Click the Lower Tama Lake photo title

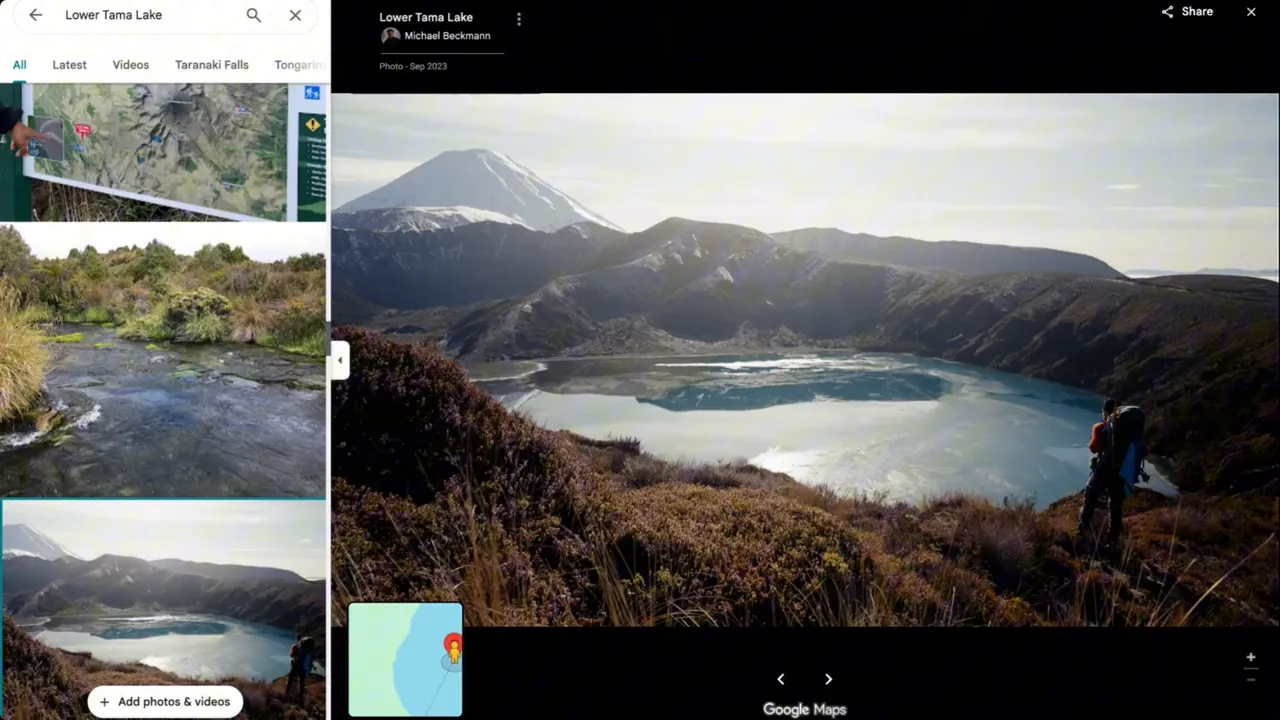(x=426, y=17)
